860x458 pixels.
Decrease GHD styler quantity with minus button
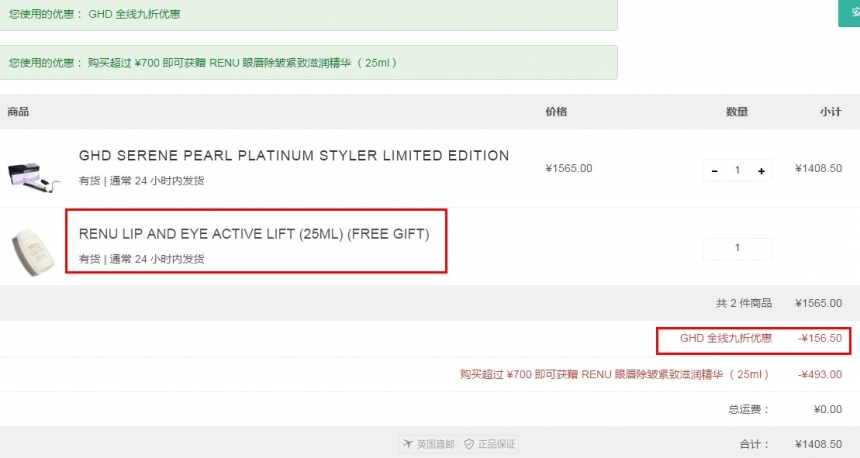(x=714, y=171)
